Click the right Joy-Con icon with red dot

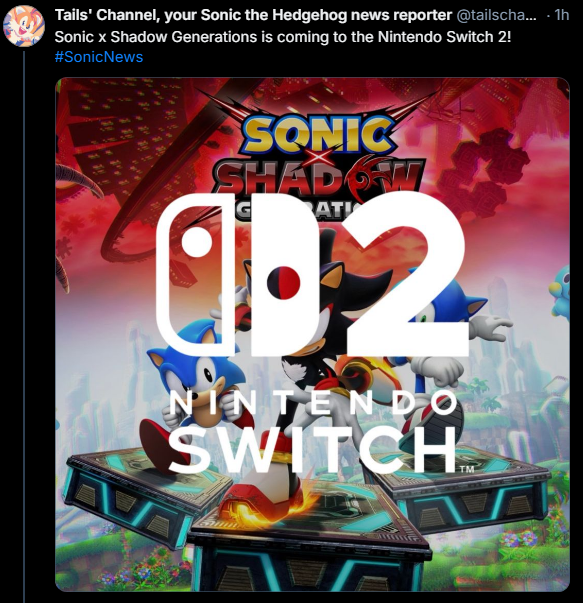[284, 273]
